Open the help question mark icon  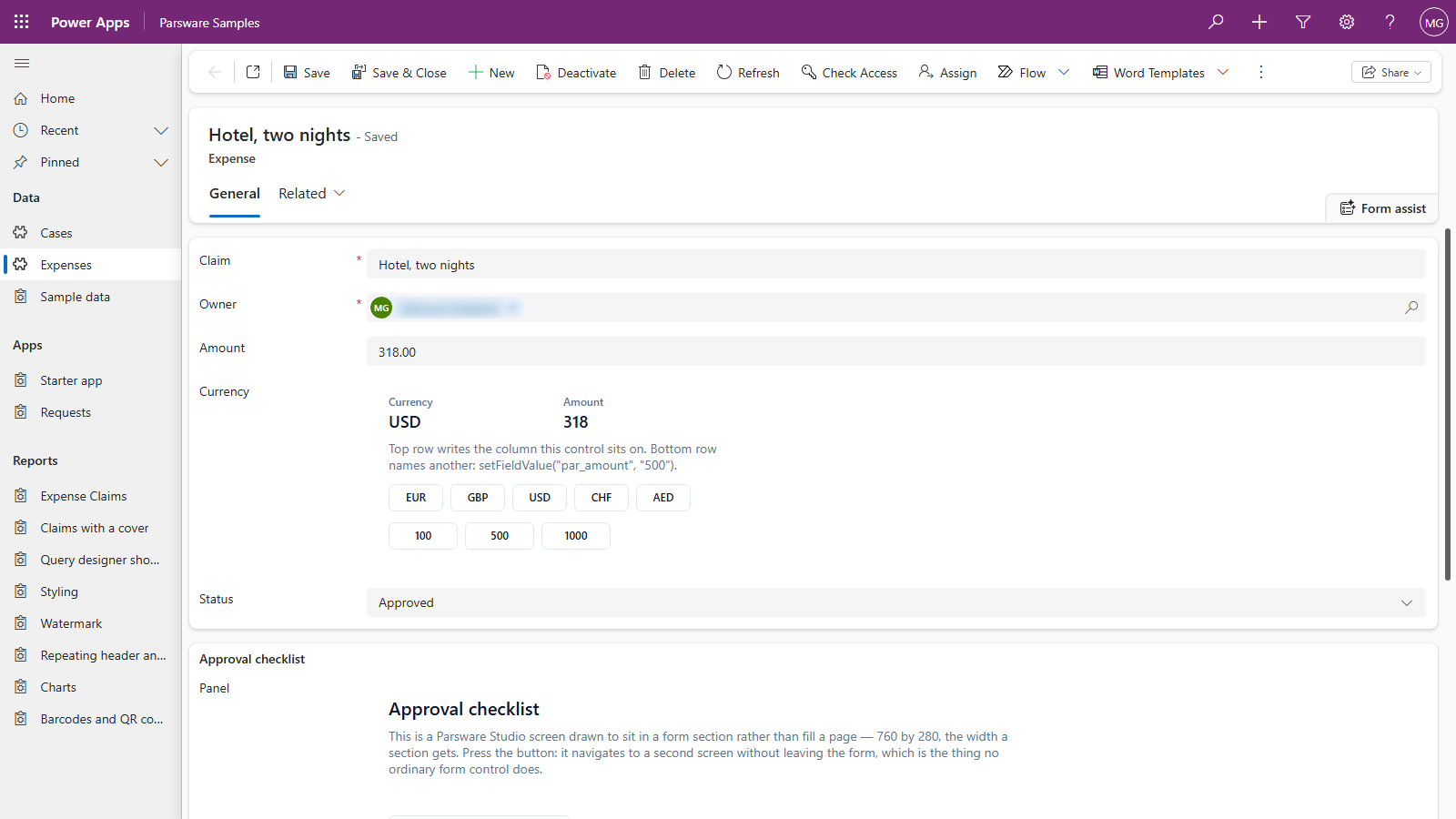1390,22
